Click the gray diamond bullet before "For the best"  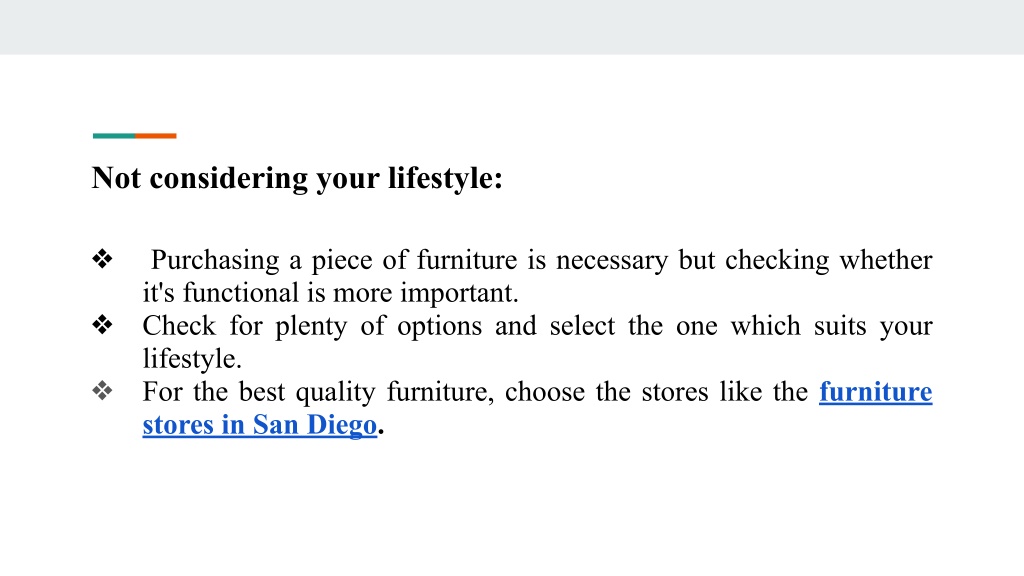pyautogui.click(x=103, y=391)
